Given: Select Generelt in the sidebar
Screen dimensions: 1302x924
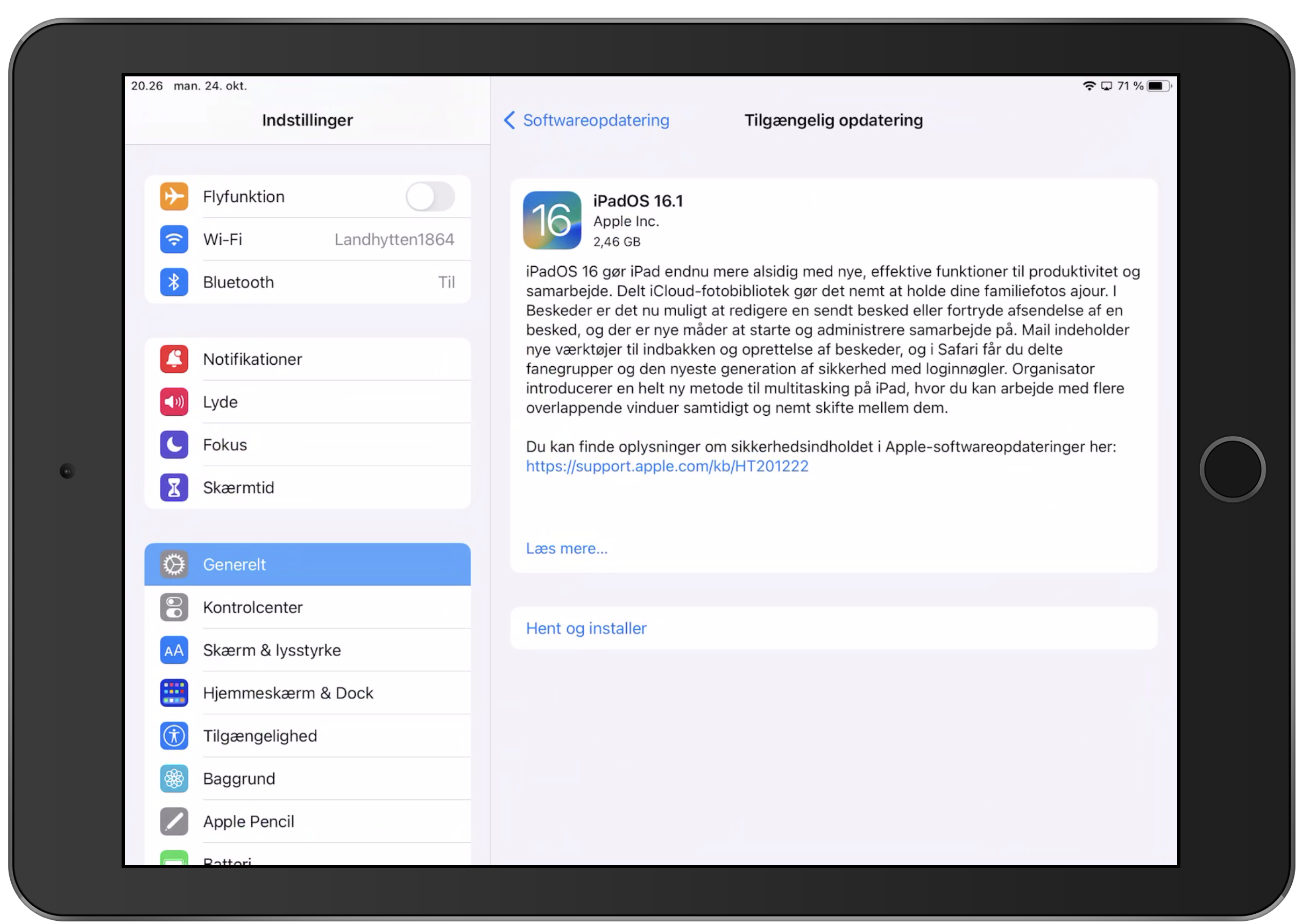Looking at the screenshot, I should click(307, 564).
